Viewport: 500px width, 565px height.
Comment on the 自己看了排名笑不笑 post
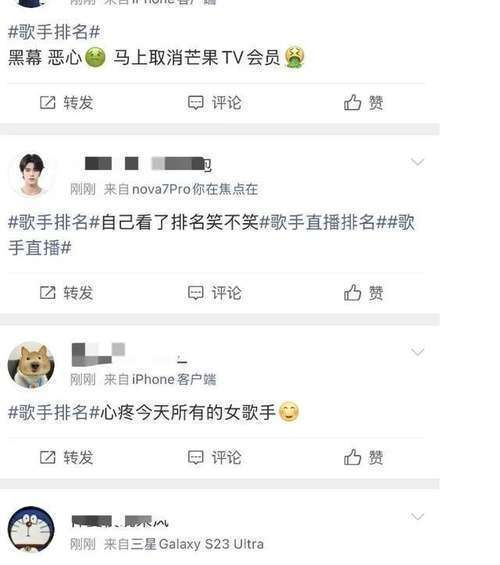click(x=215, y=293)
